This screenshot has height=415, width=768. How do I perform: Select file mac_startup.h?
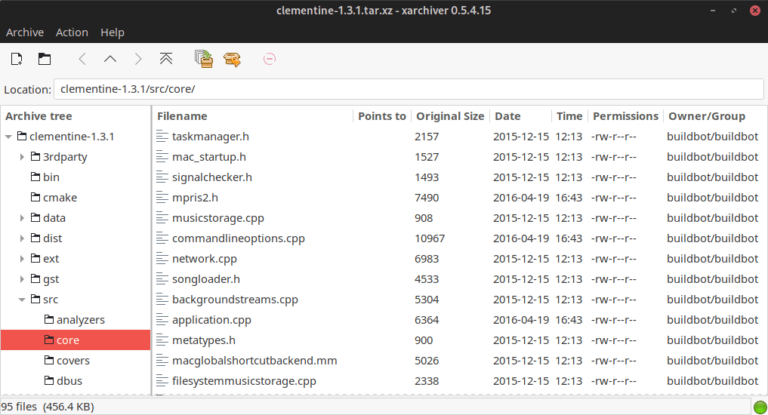tap(209, 157)
